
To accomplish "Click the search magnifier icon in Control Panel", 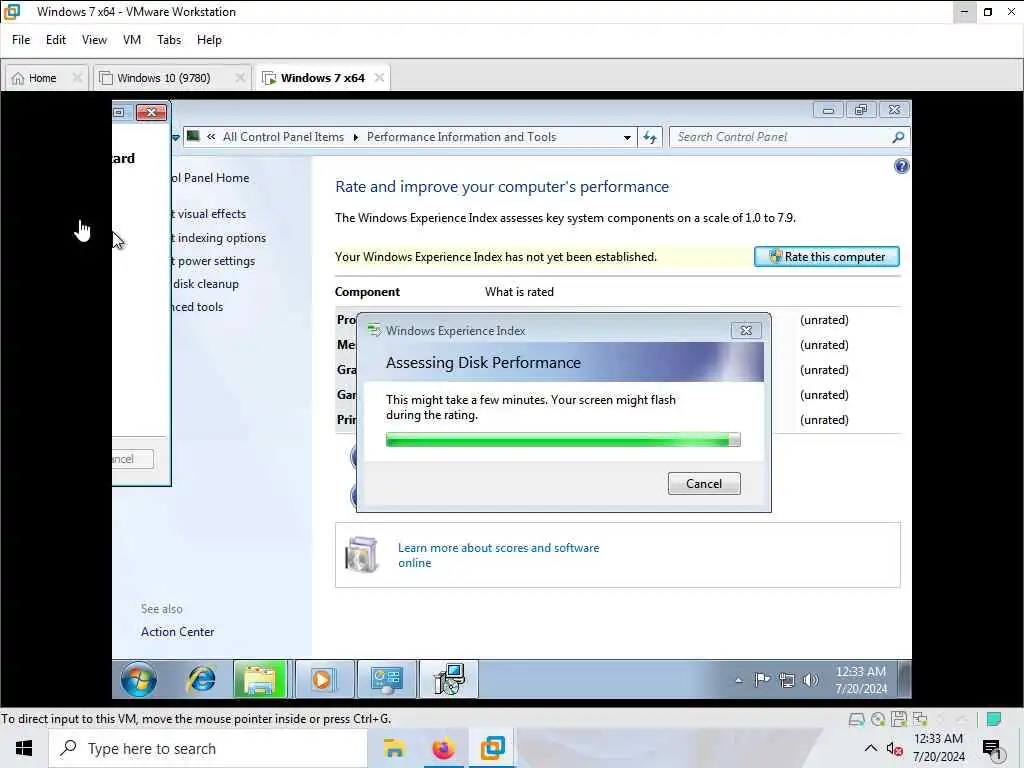I will [898, 137].
